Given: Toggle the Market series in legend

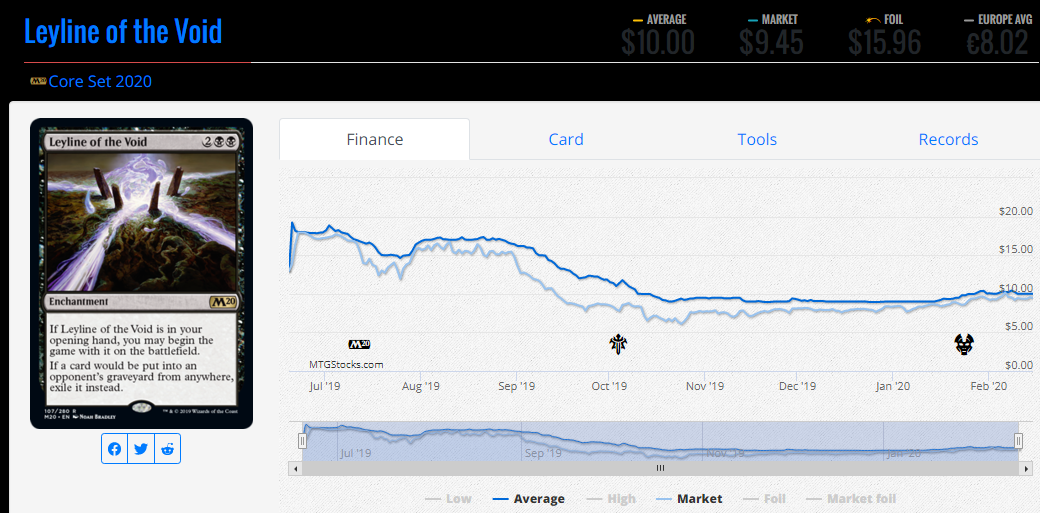Looking at the screenshot, I should pos(689,498).
